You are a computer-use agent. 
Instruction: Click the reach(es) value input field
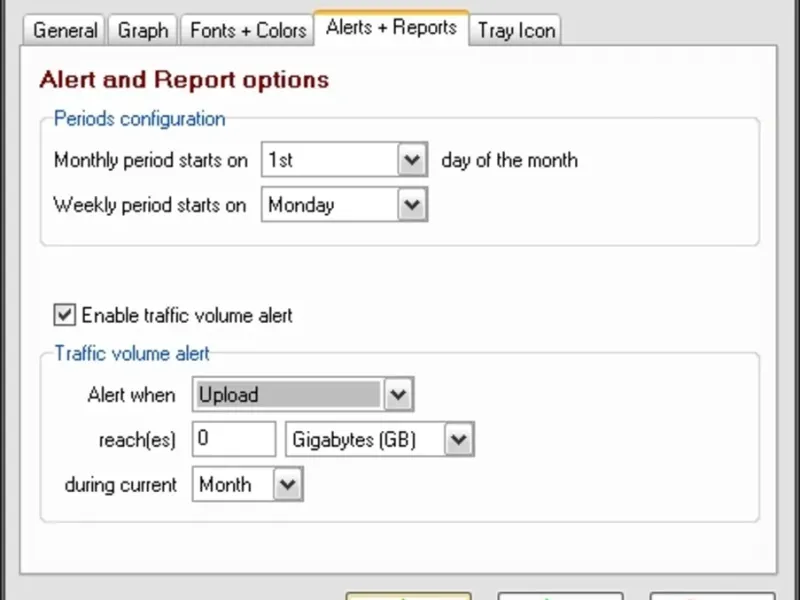tap(234, 439)
